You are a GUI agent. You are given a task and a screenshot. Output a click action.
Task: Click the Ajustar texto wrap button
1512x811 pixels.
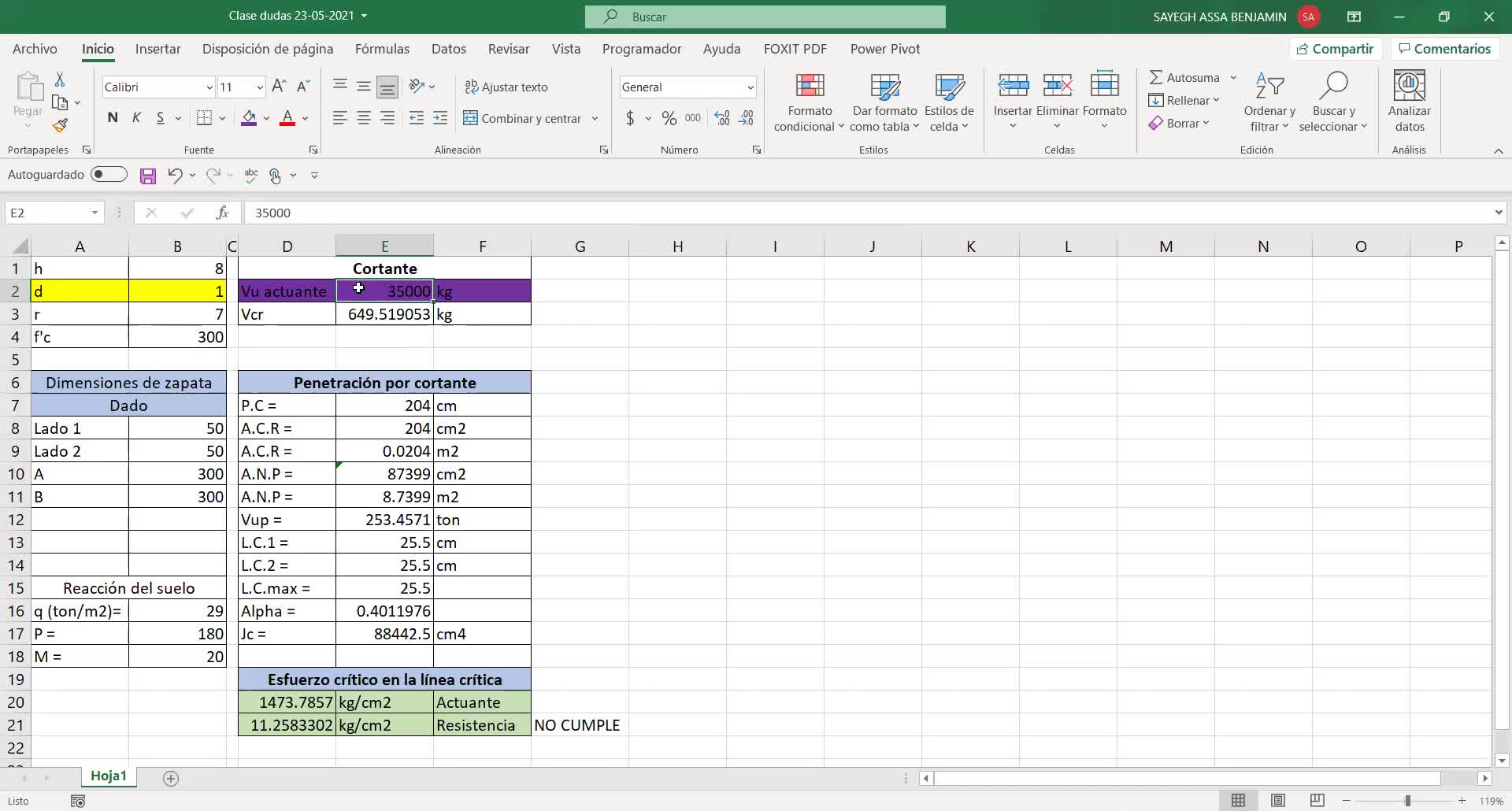point(506,87)
